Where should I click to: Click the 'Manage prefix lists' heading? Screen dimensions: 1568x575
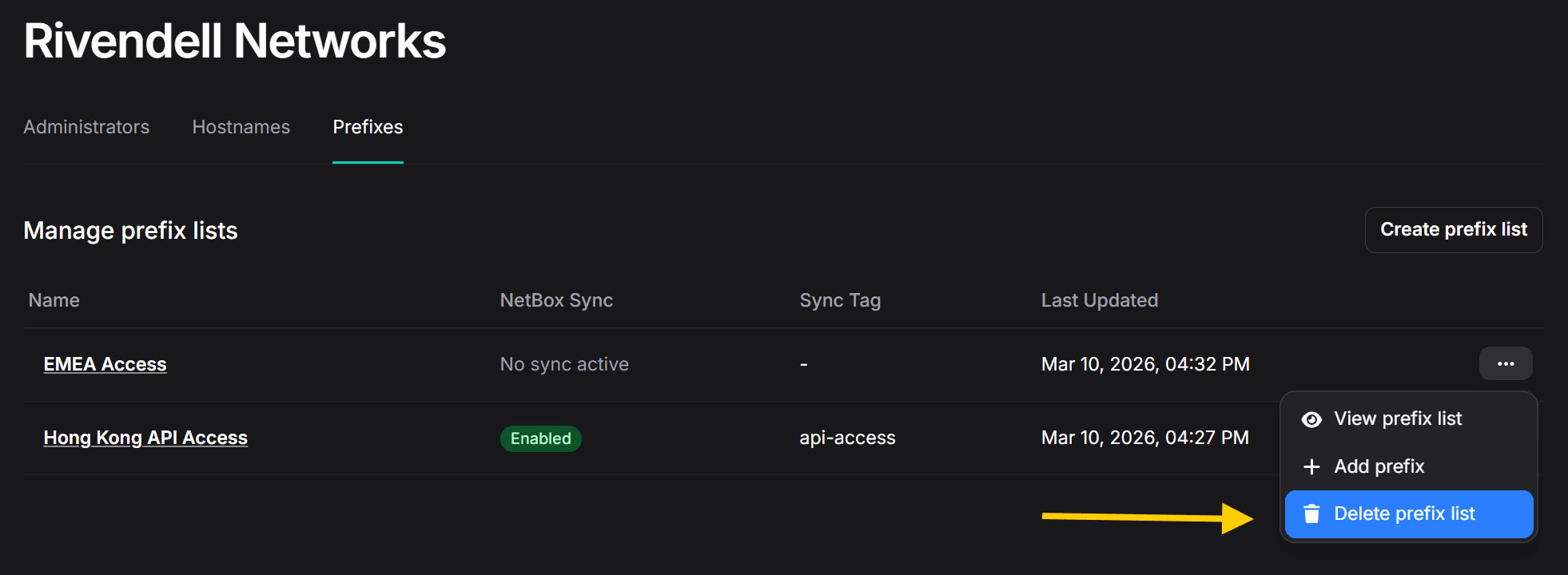point(131,231)
